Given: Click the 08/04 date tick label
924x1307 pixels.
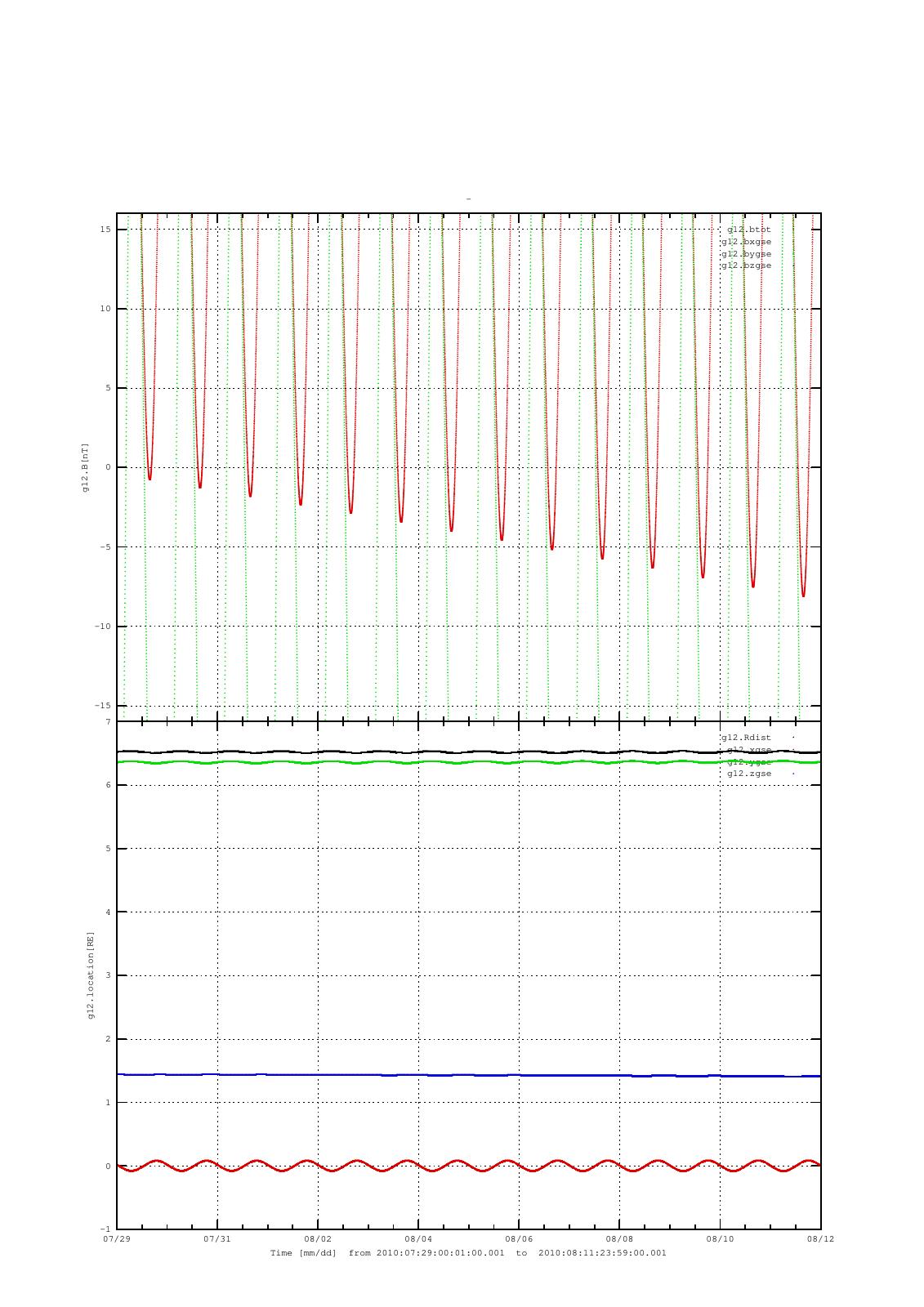Looking at the screenshot, I should click(x=418, y=1238).
